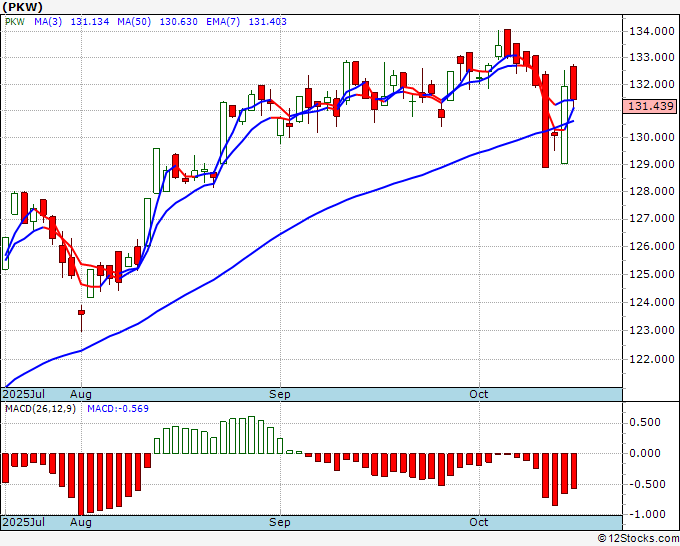Click the MA(50) indicator label

[134, 22]
